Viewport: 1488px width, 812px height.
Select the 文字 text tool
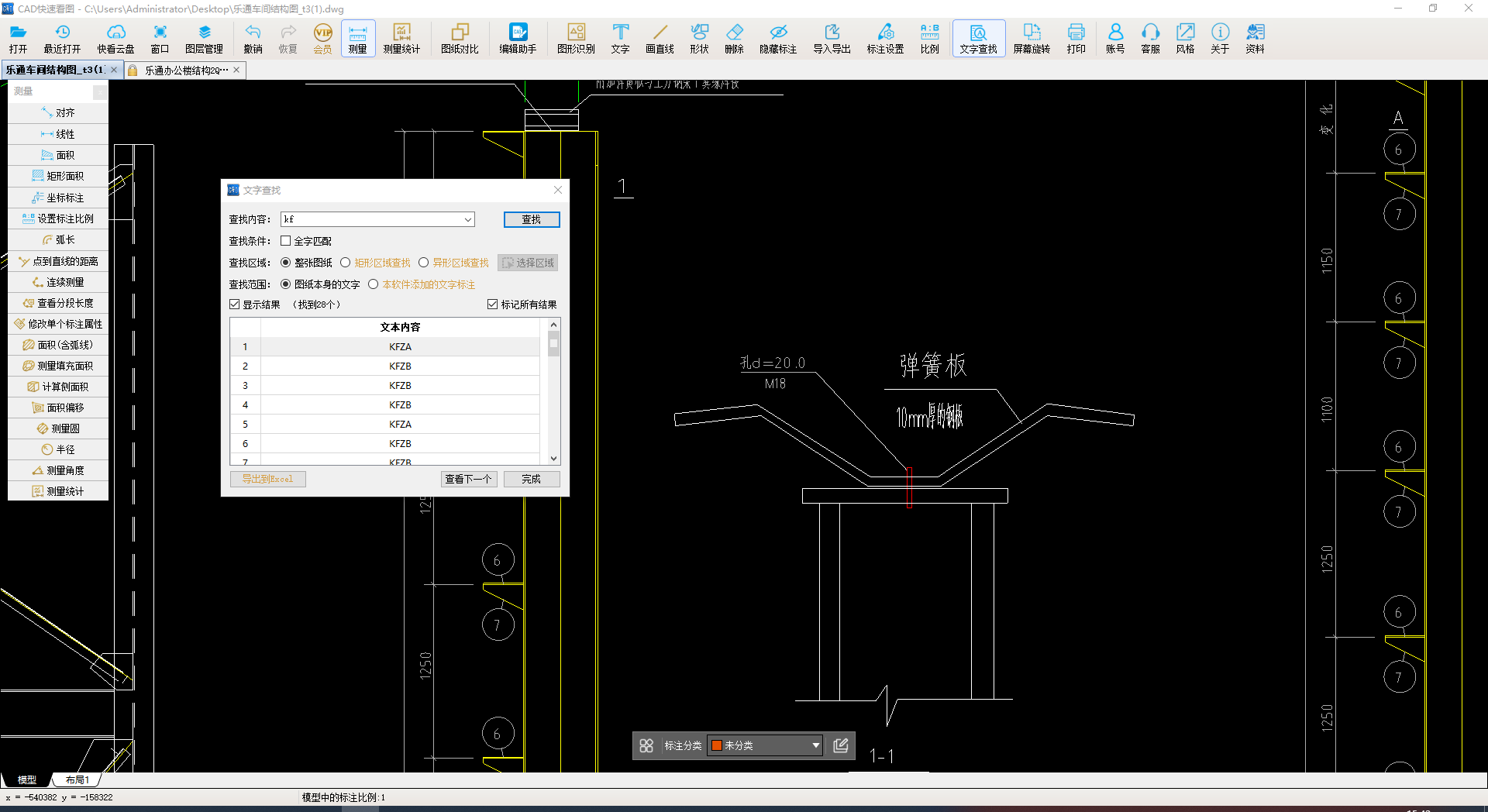(x=620, y=38)
